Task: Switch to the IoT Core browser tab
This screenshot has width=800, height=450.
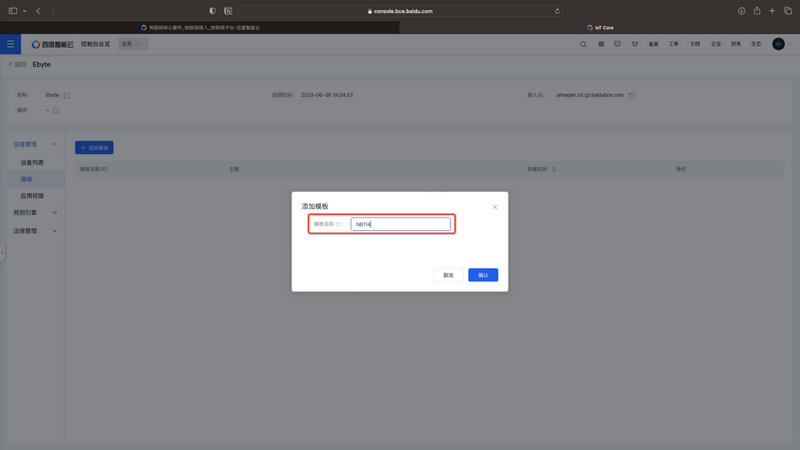Action: click(x=604, y=27)
